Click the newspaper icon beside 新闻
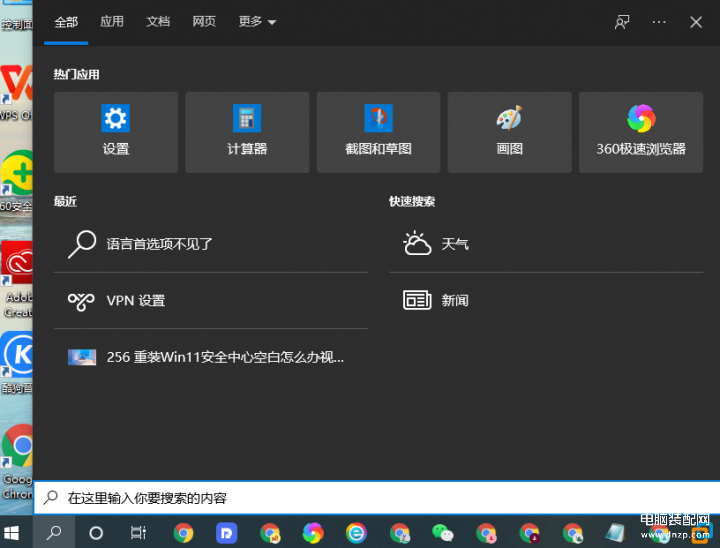 tap(417, 300)
